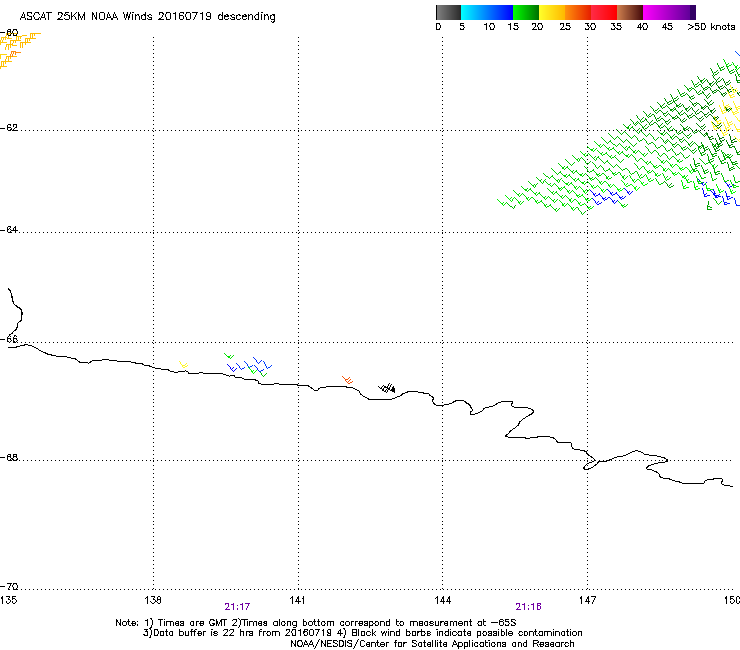This screenshot has height=650, width=740.
Task: Click the '>50 knots' legend label
Action: [711, 27]
